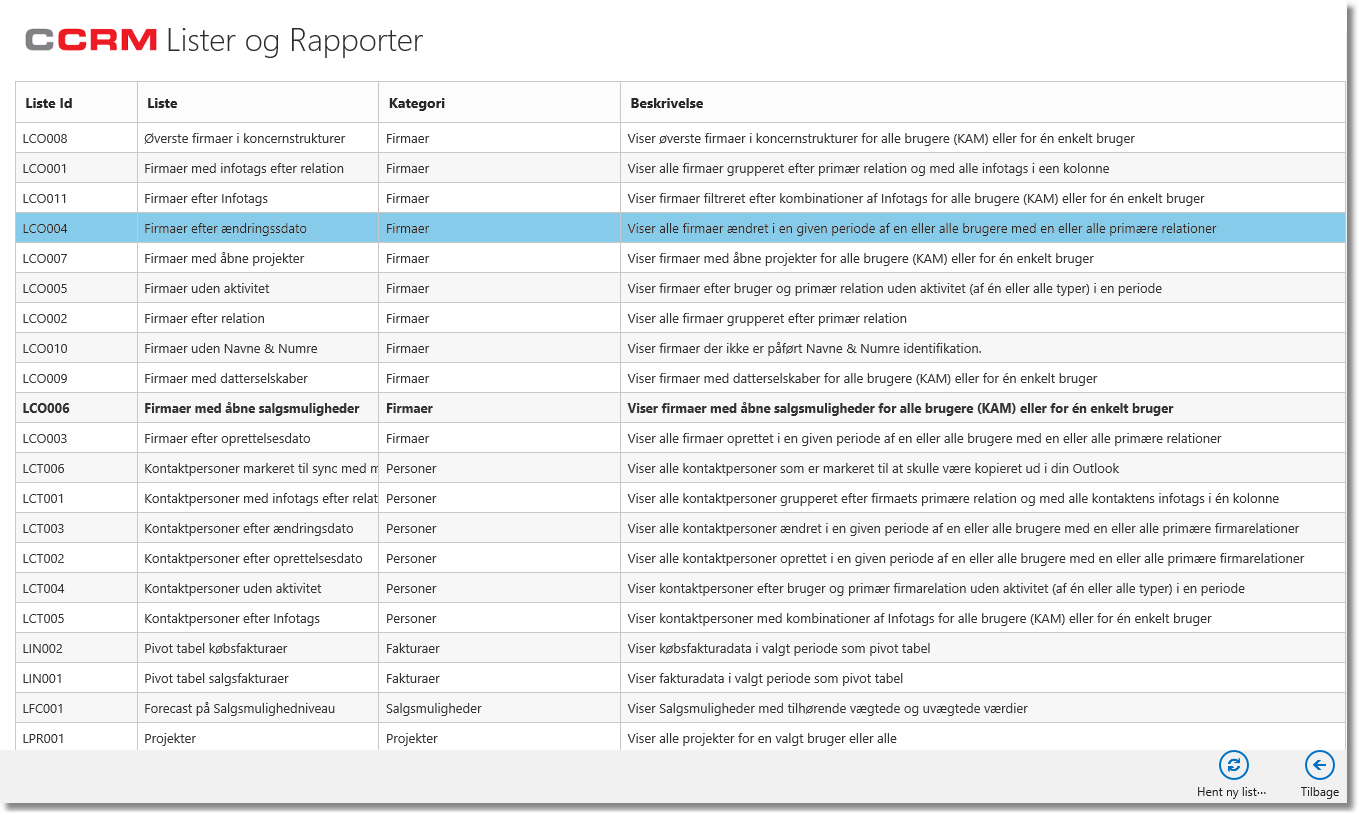
Task: Click 'Firmaer efter relation' list name
Action: 204,318
